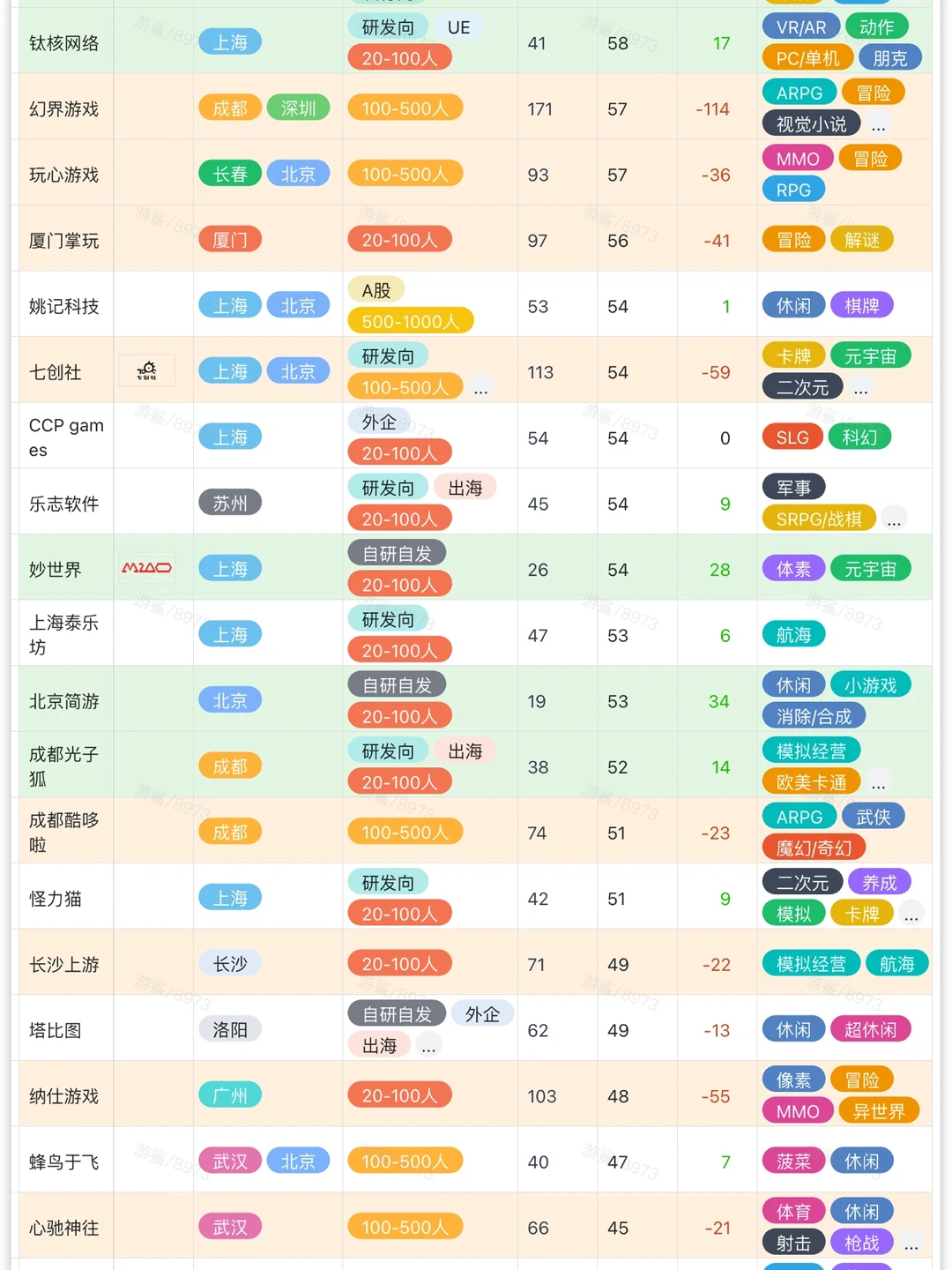This screenshot has width=952, height=1270.
Task: Click the UE tag in 钛核网络 row
Action: [459, 27]
